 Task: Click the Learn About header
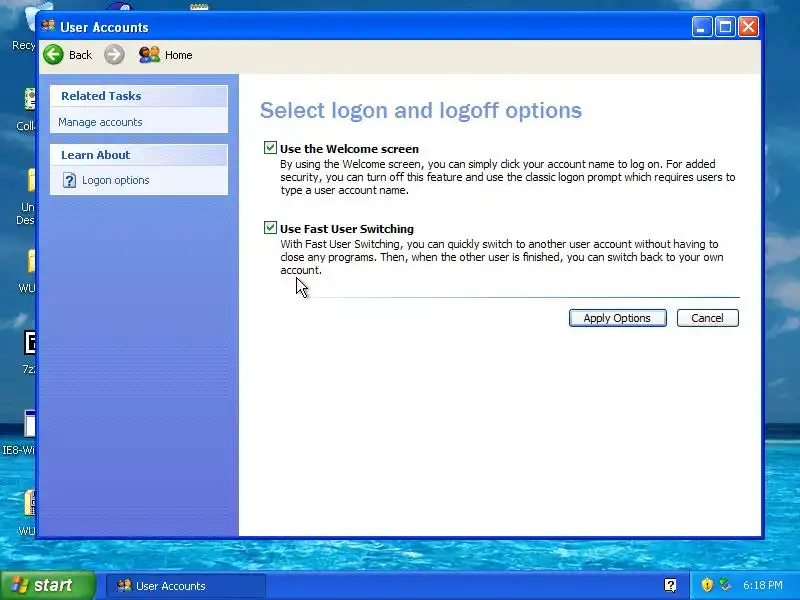139,155
